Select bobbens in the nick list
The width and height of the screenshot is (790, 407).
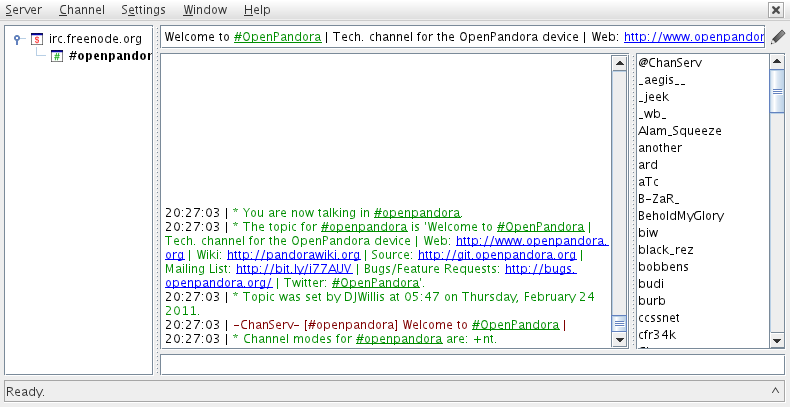coord(664,266)
